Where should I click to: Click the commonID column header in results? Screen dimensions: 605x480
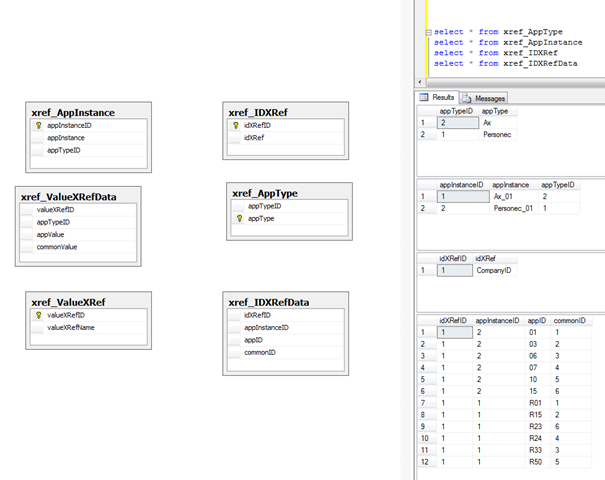pos(569,320)
